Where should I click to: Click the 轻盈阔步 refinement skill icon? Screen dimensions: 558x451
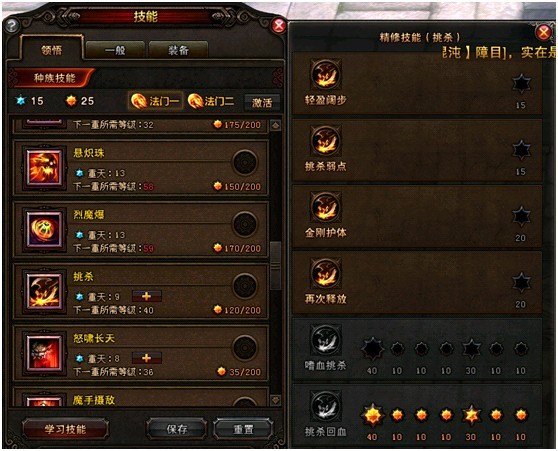pyautogui.click(x=325, y=75)
